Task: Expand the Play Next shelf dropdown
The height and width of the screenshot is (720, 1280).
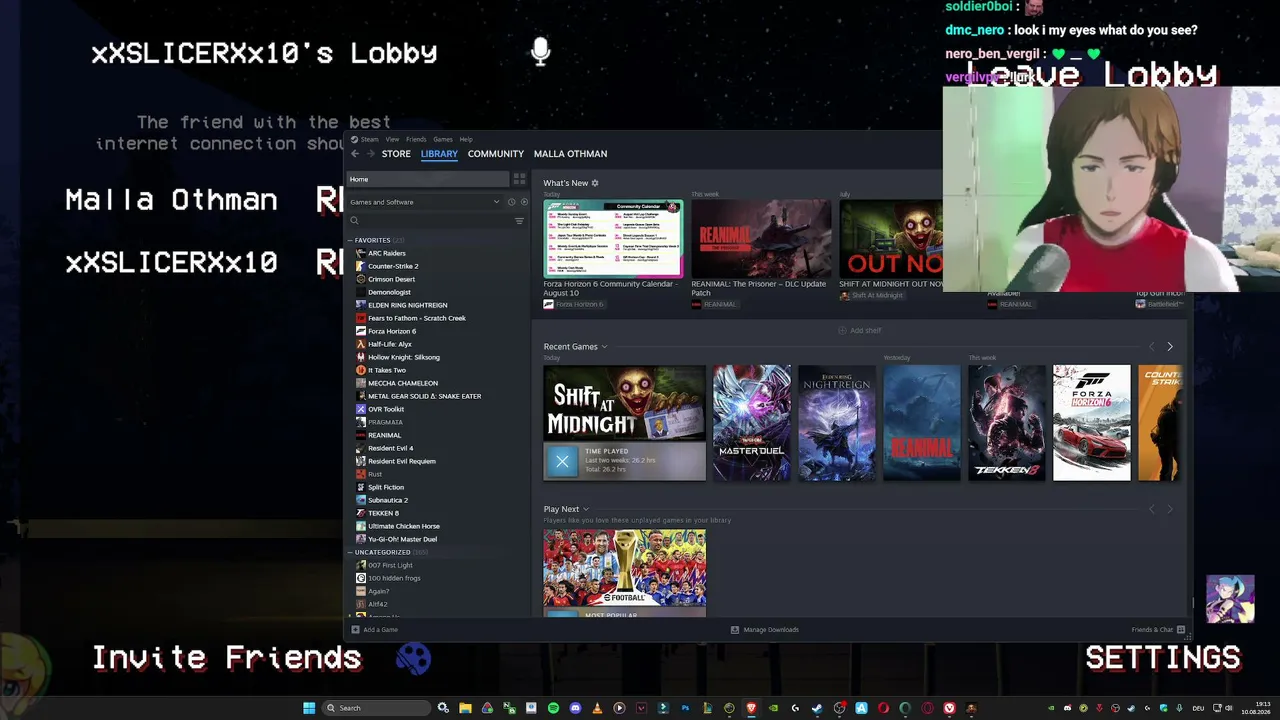Action: [586, 509]
